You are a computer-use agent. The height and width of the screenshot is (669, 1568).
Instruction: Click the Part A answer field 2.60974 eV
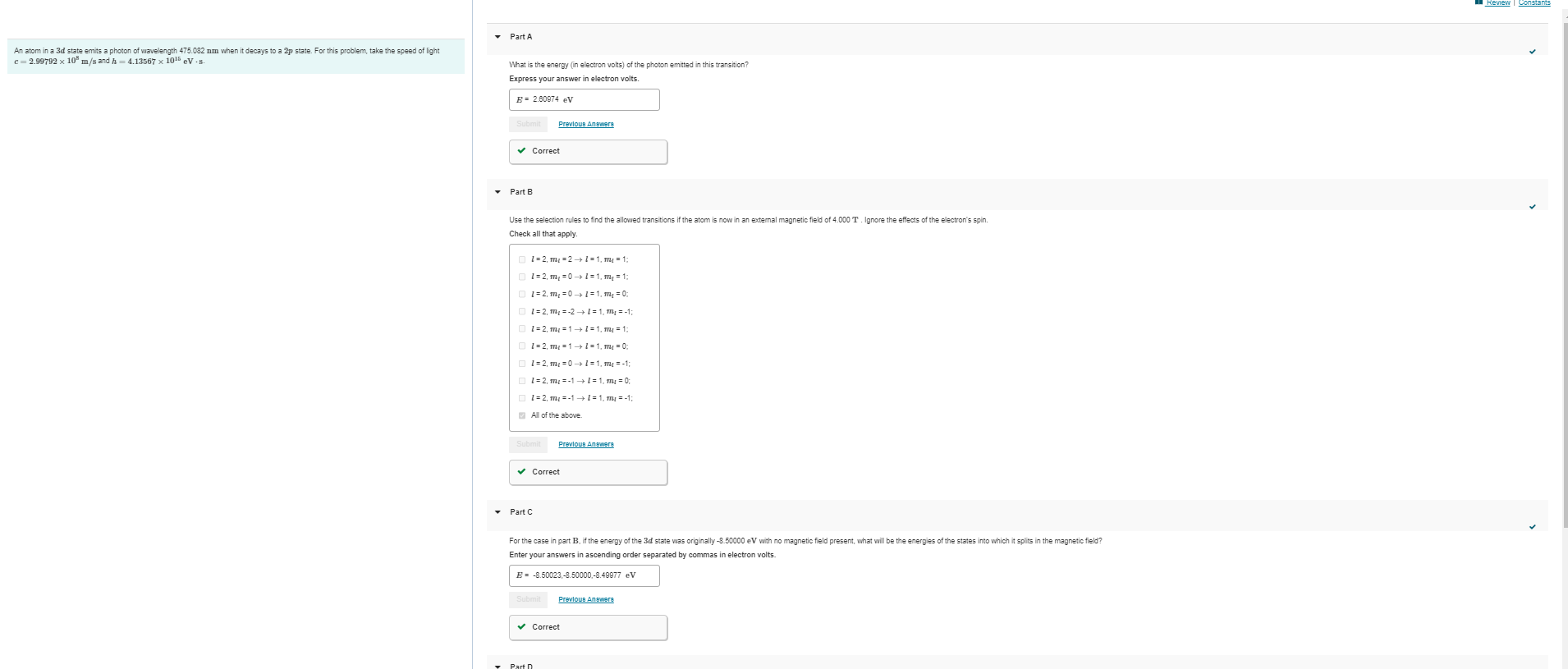(585, 99)
